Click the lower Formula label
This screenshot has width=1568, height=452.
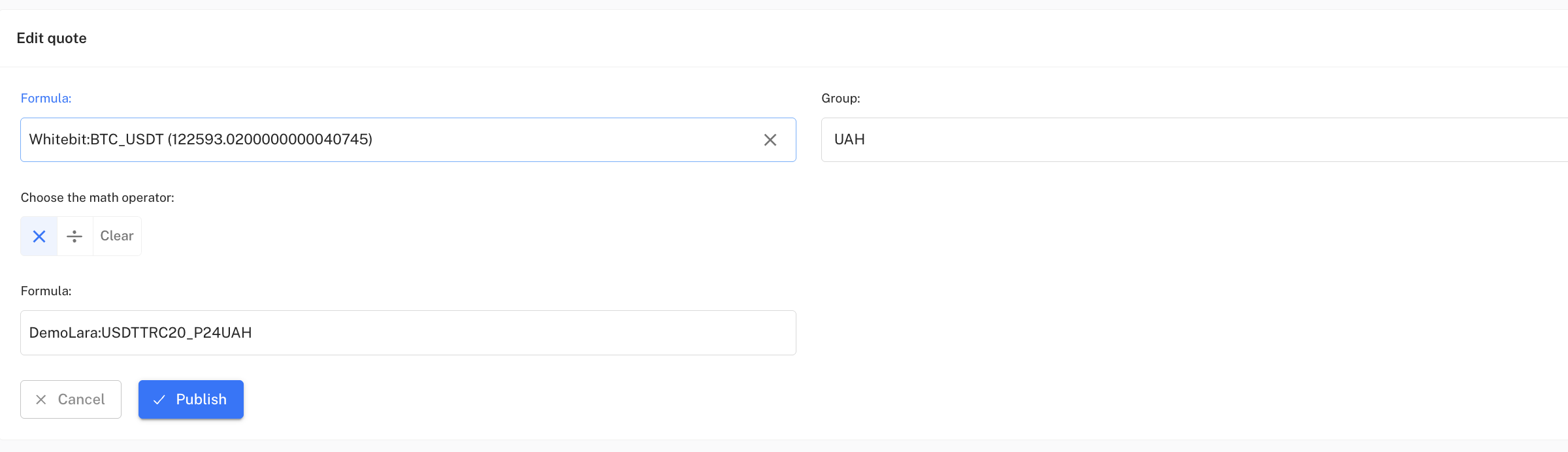(46, 291)
